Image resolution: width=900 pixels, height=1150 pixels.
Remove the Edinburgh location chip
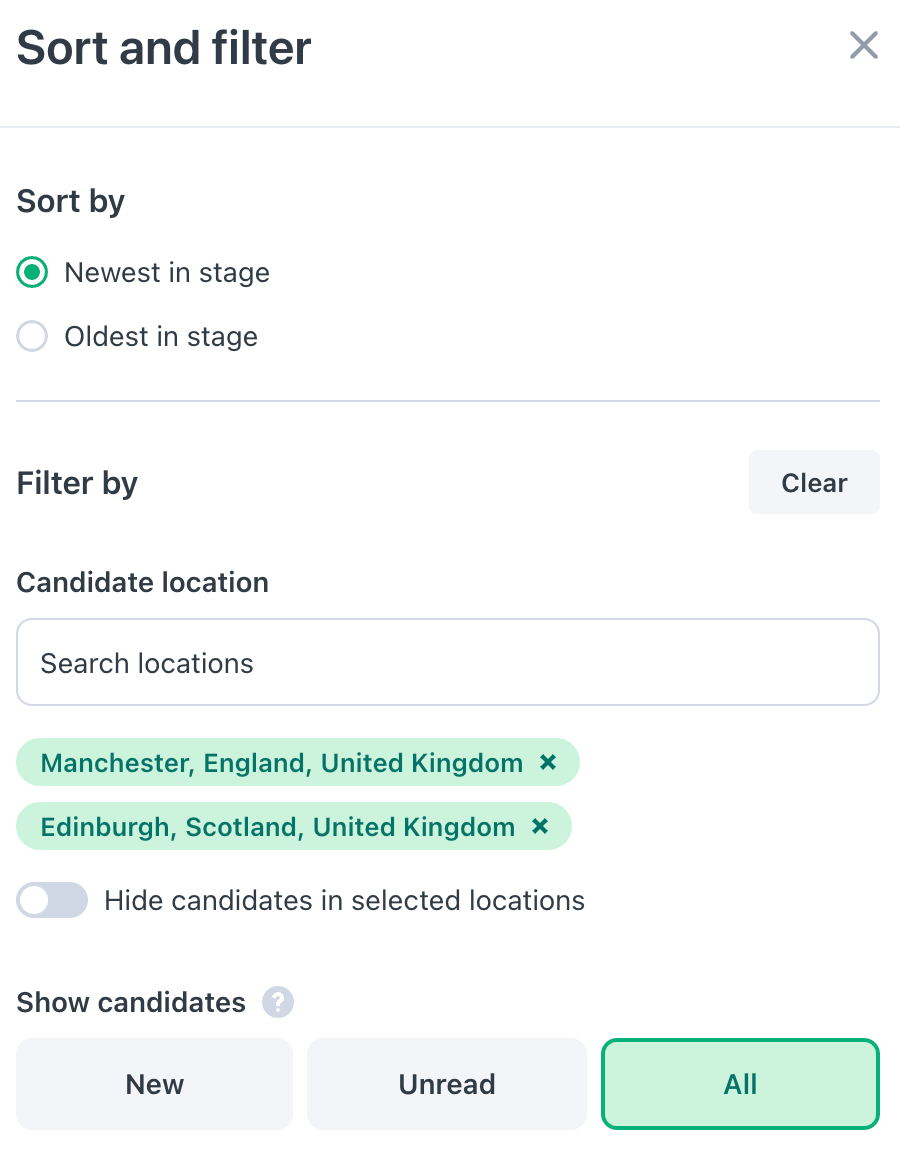(x=540, y=827)
